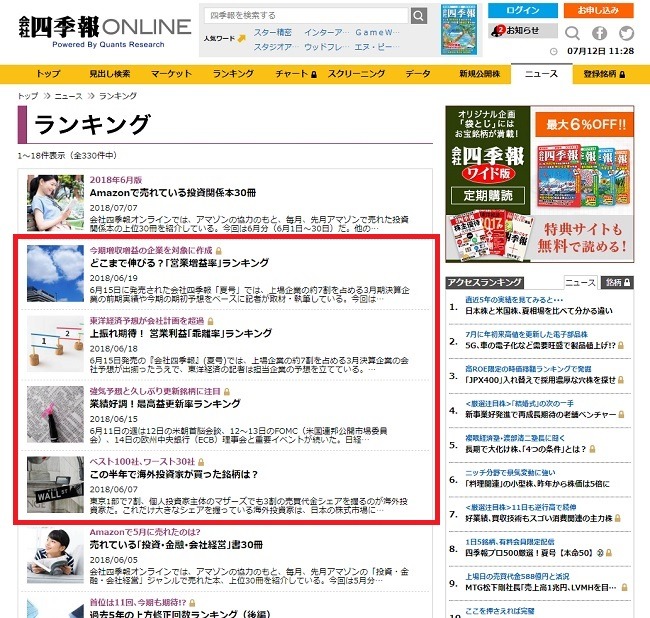Image resolution: width=650 pixels, height=618 pixels.
Task: Click the 四季報 magazine cover in header
Action: (459, 30)
